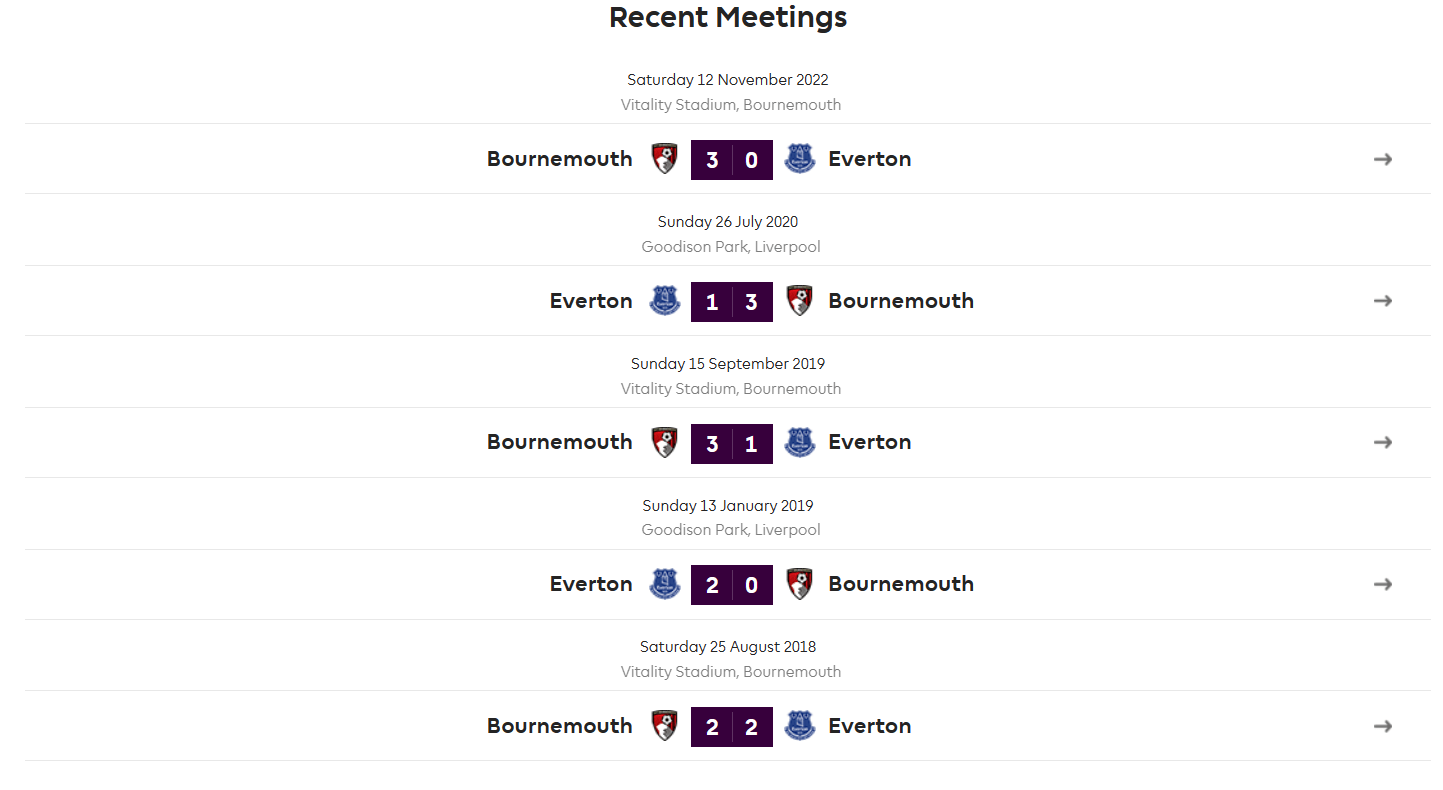Image resolution: width=1443 pixels, height=790 pixels.
Task: Select the 3-0 score box
Action: 732,160
